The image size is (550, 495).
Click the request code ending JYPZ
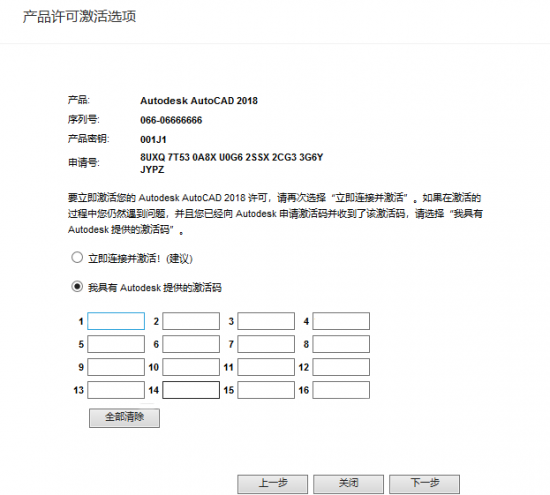point(152,170)
